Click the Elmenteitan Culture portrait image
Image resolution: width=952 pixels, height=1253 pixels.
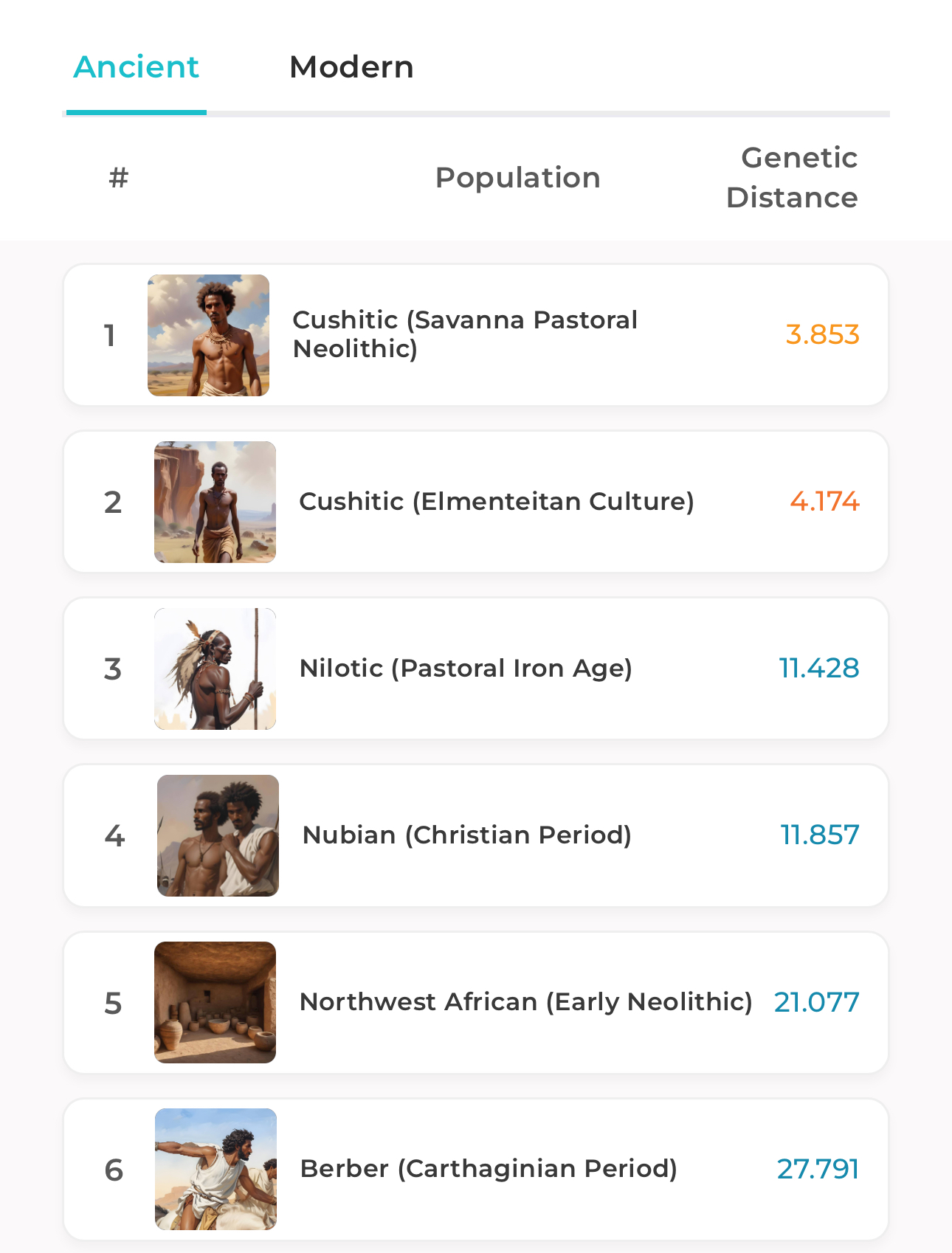215,503
